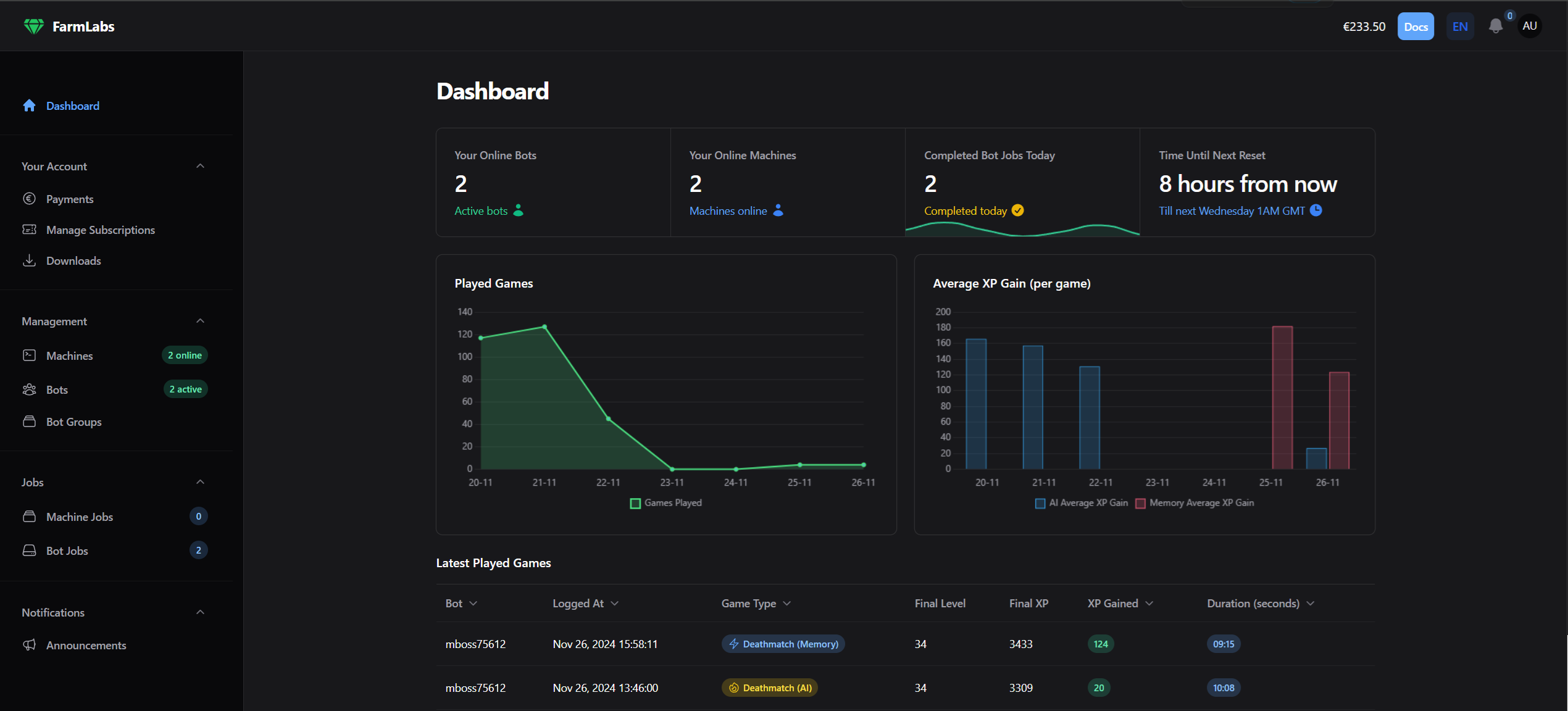Click the 2 online machines badge
1568x711 pixels.
pyautogui.click(x=185, y=355)
